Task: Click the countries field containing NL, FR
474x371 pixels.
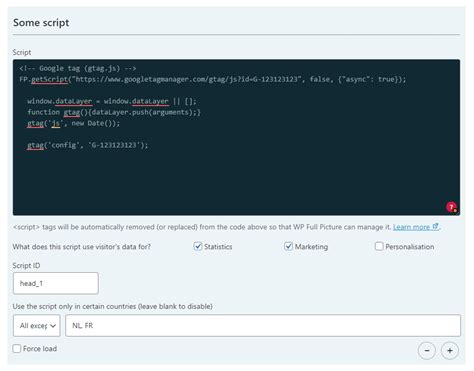Action: [263, 325]
